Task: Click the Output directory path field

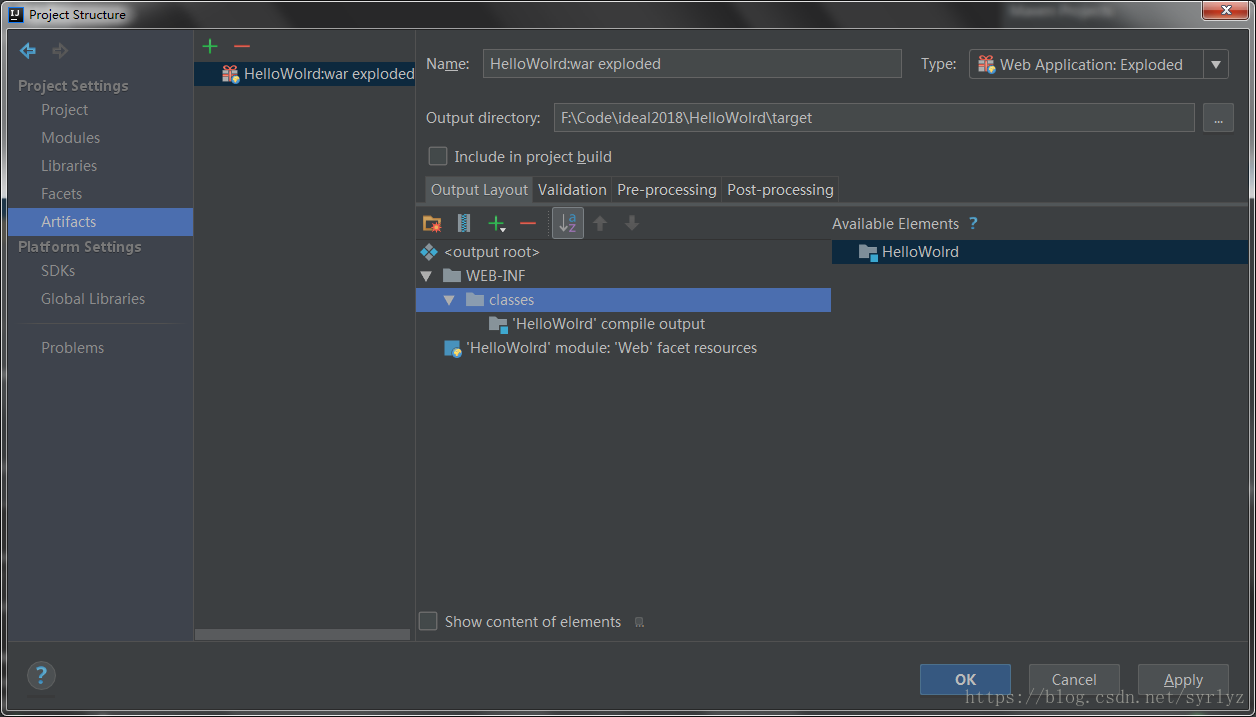Action: [x=874, y=118]
